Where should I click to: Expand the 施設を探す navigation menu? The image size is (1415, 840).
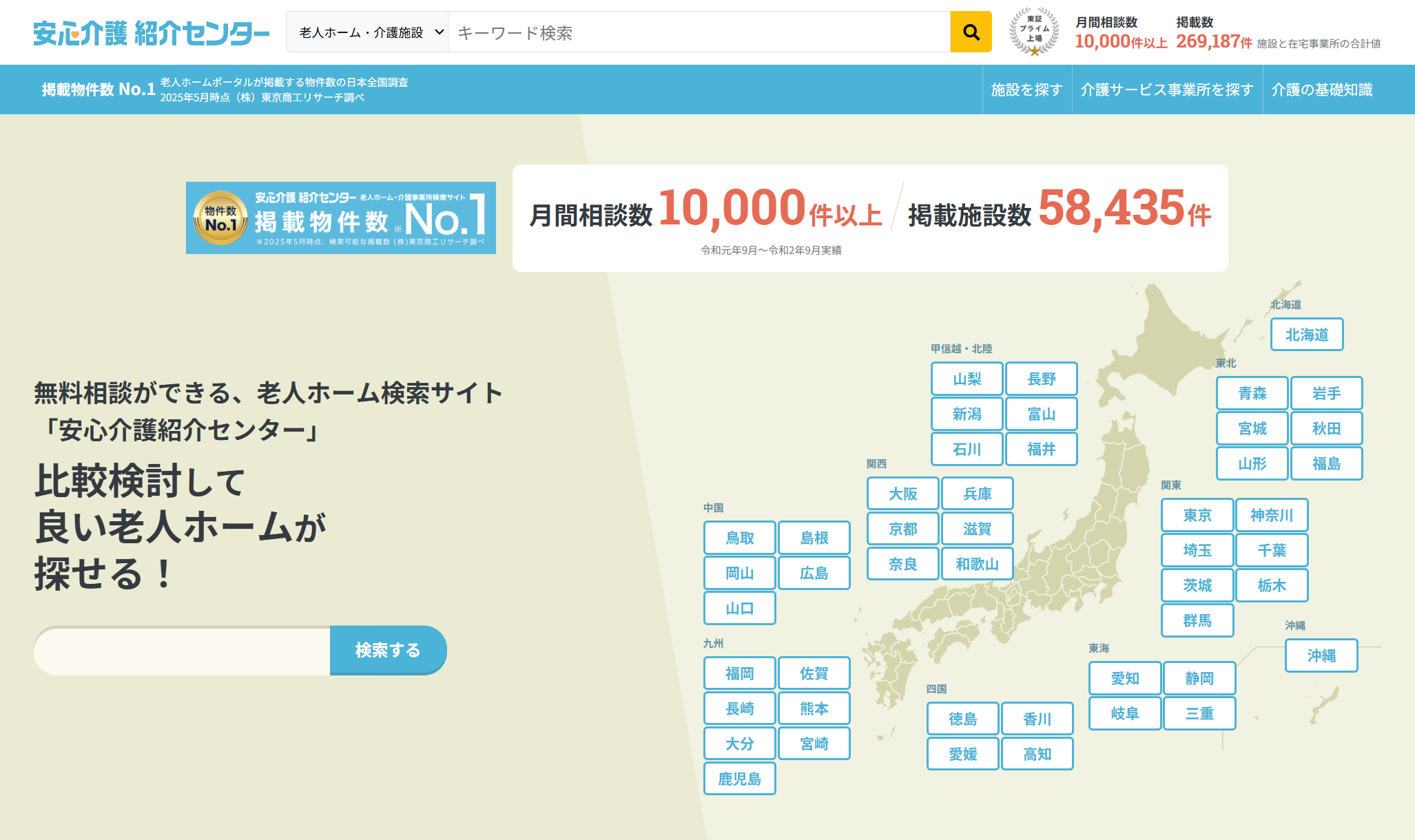pos(1026,90)
